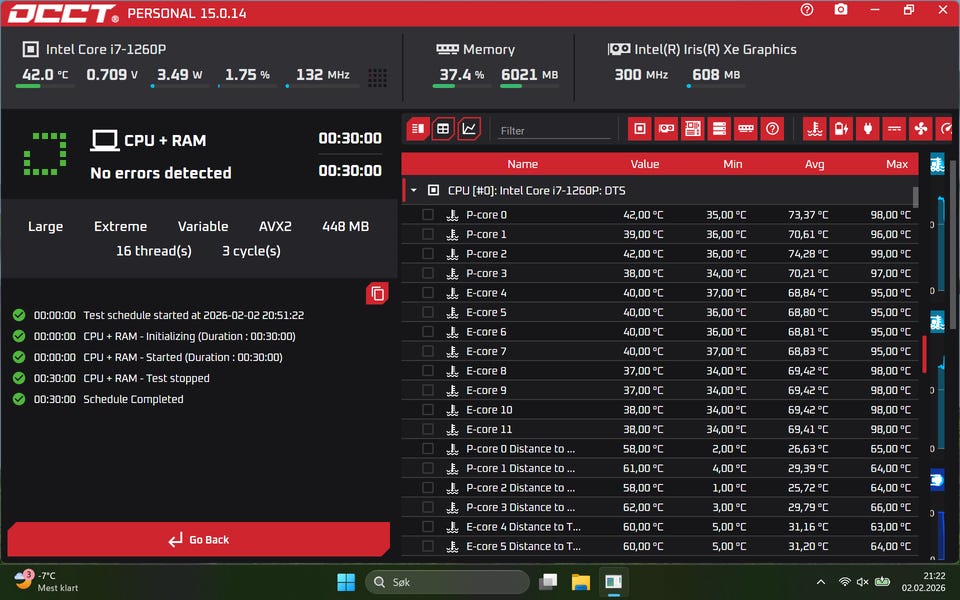The width and height of the screenshot is (960, 600).
Task: Sort by the Name column header
Action: (x=522, y=164)
